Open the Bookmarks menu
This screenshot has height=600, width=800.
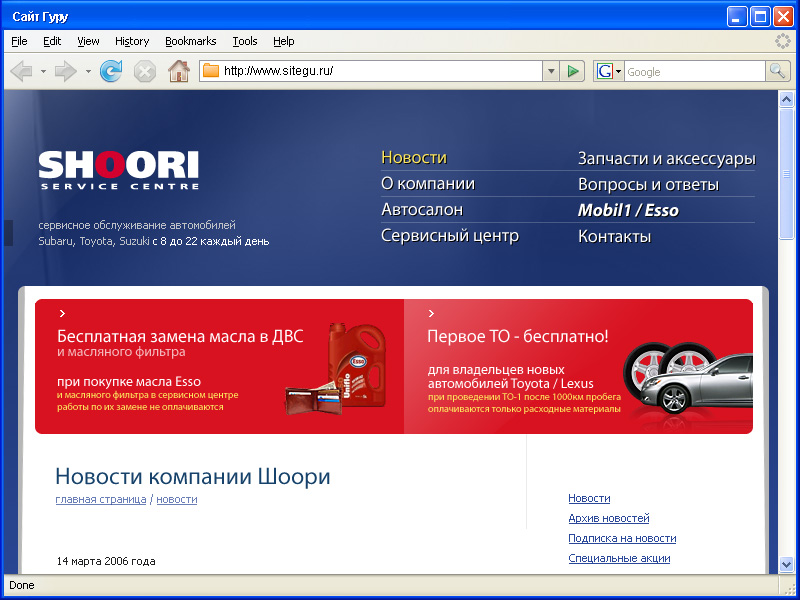coord(191,41)
